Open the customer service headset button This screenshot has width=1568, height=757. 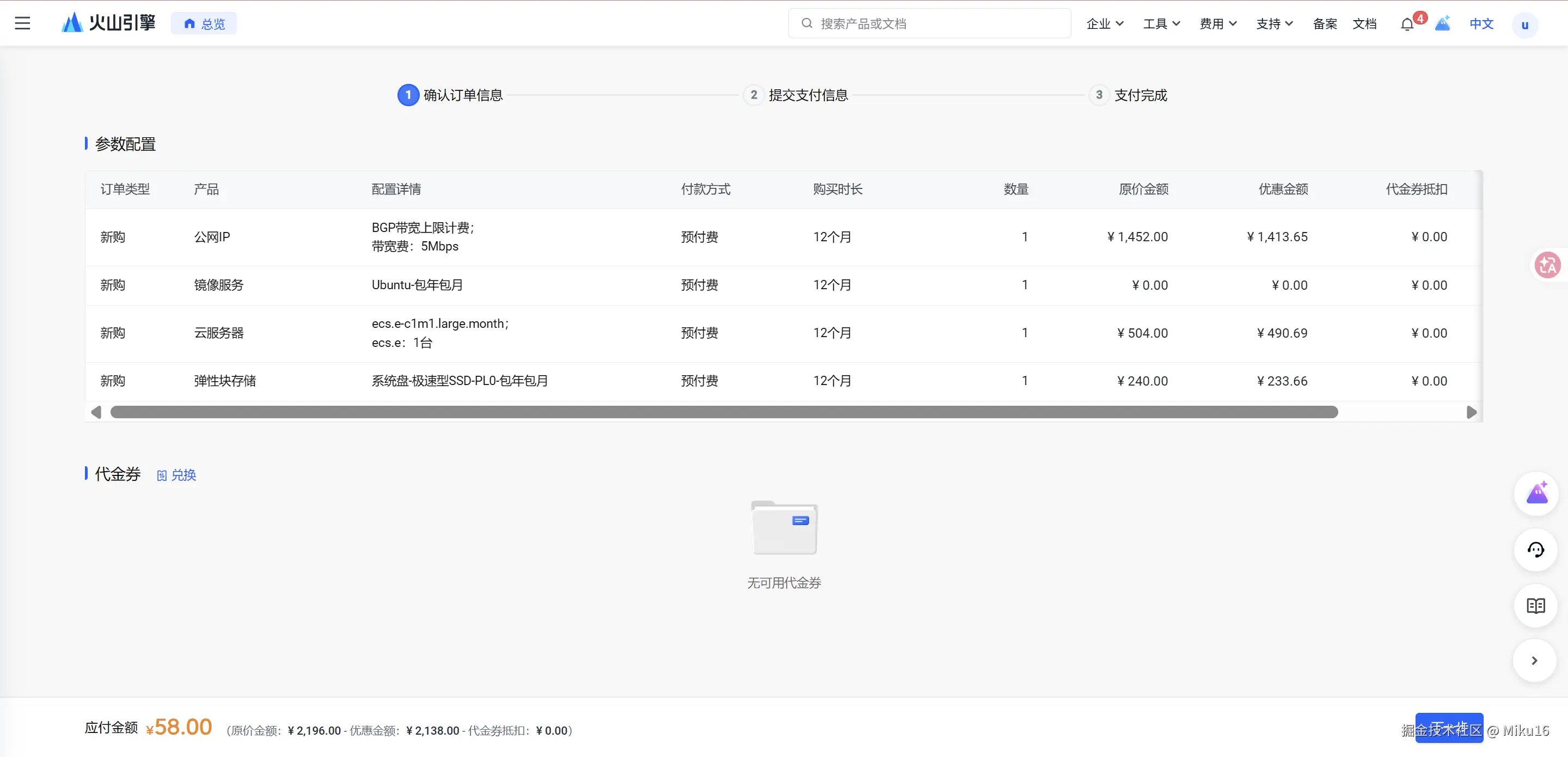click(x=1535, y=550)
